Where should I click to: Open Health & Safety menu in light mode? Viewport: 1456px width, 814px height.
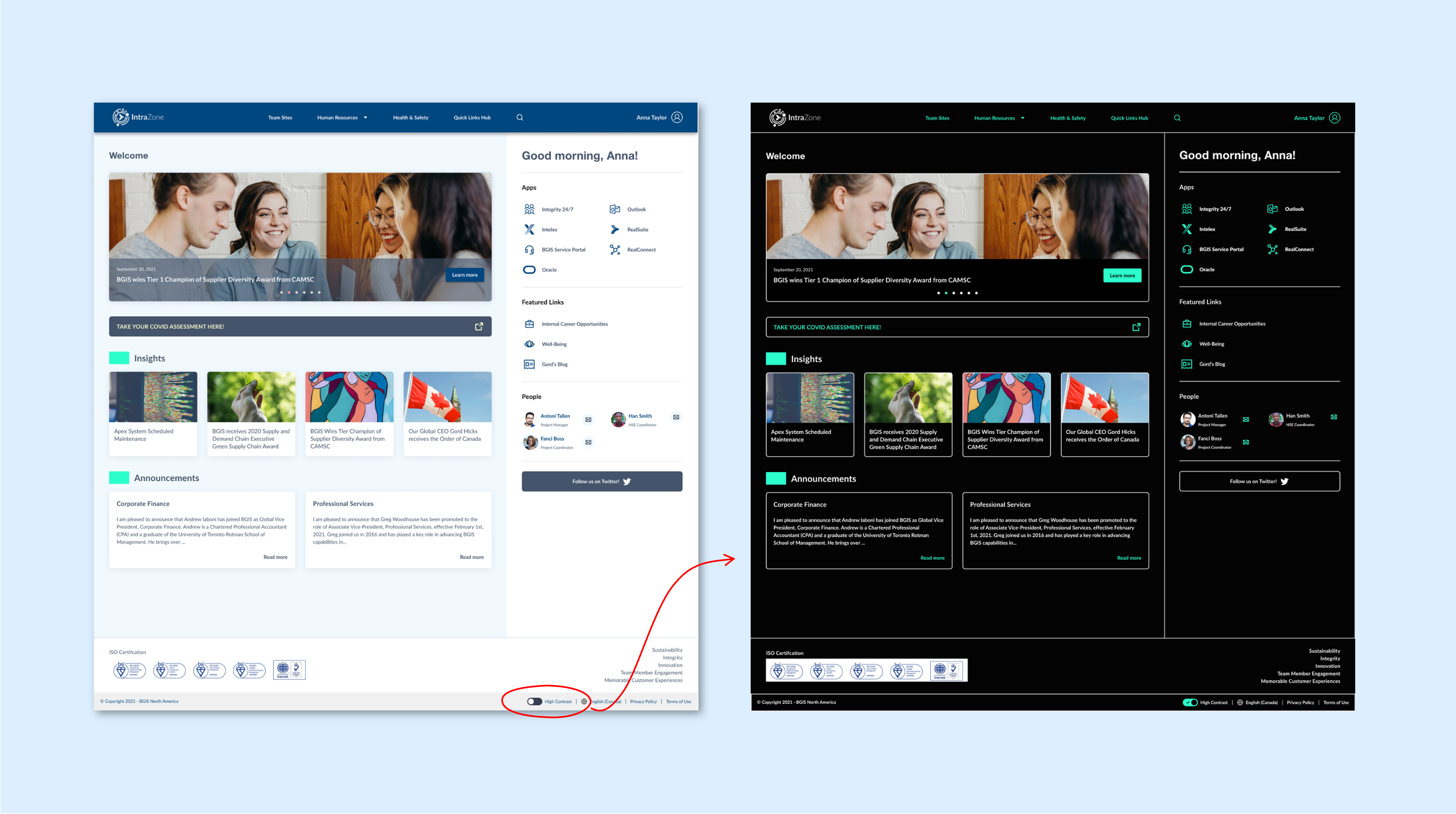(x=410, y=118)
